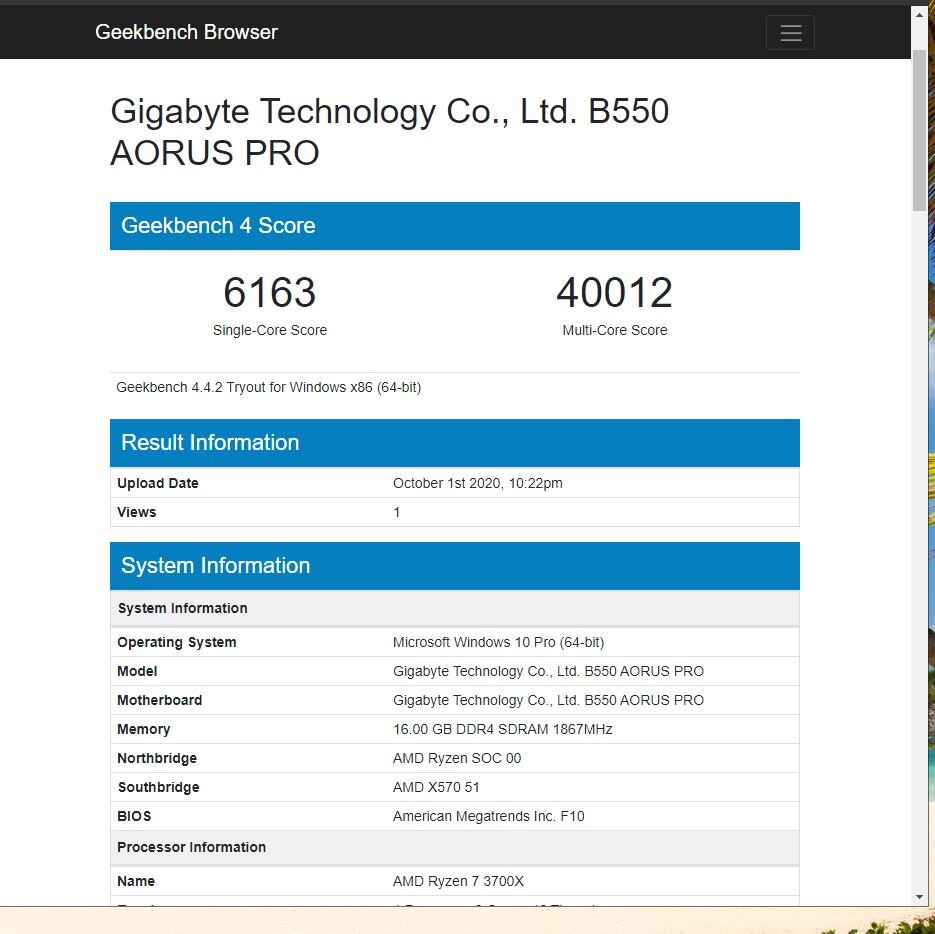Click the Upload Date label
This screenshot has height=934, width=935.
tap(157, 483)
